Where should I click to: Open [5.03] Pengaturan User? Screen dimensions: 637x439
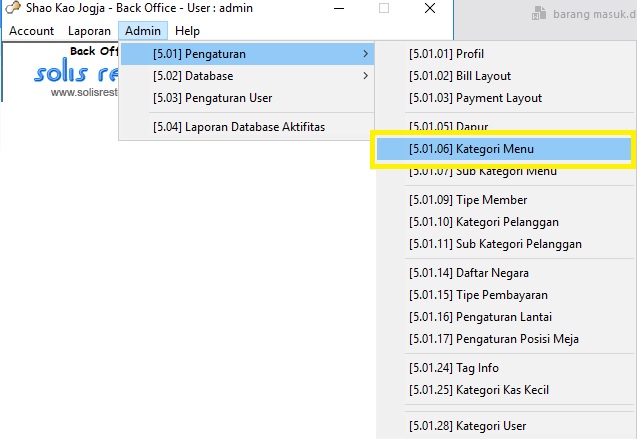(212, 98)
